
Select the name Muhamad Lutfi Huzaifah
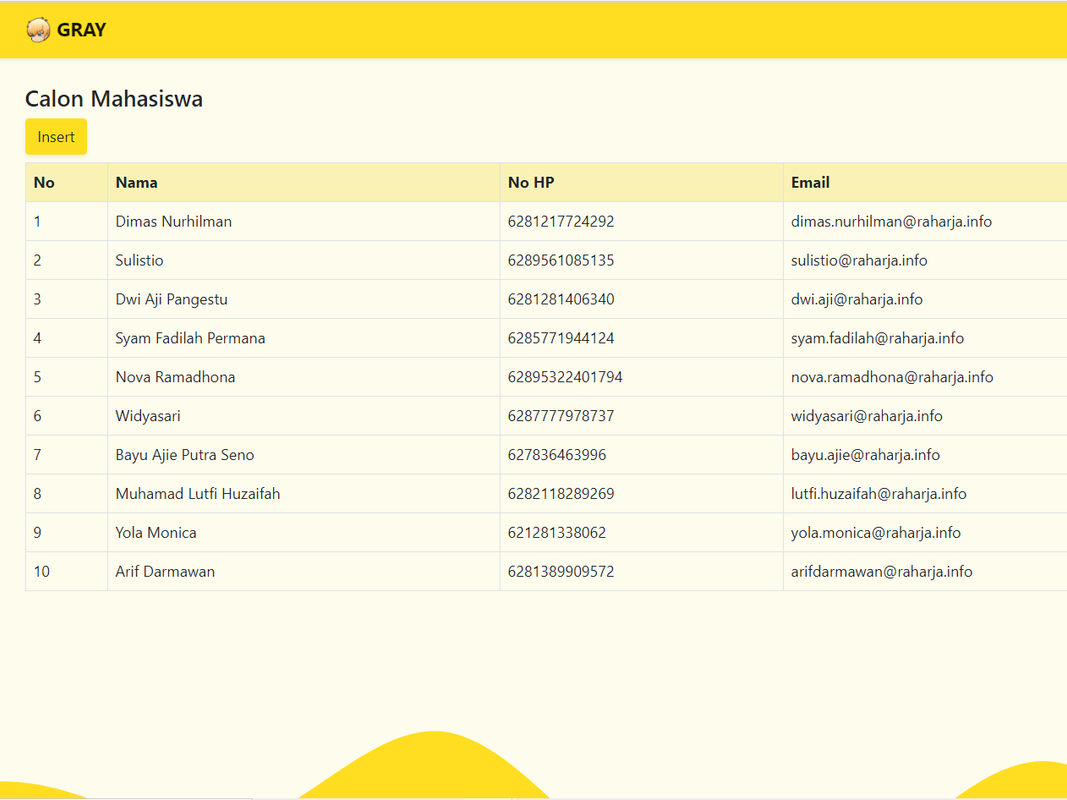click(197, 493)
